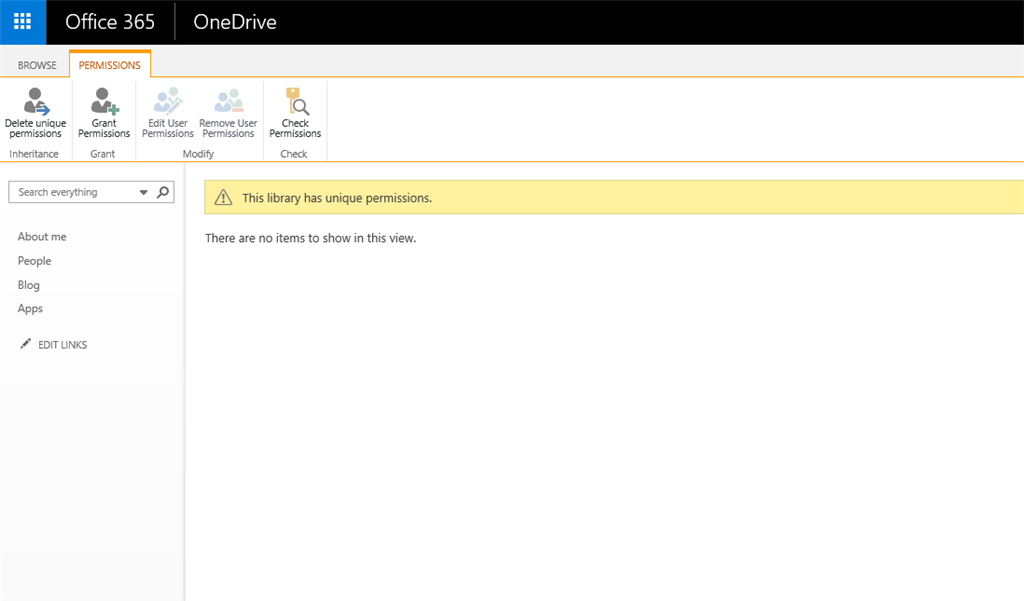
Task: Click 'There are no items to show' text
Action: 310,238
